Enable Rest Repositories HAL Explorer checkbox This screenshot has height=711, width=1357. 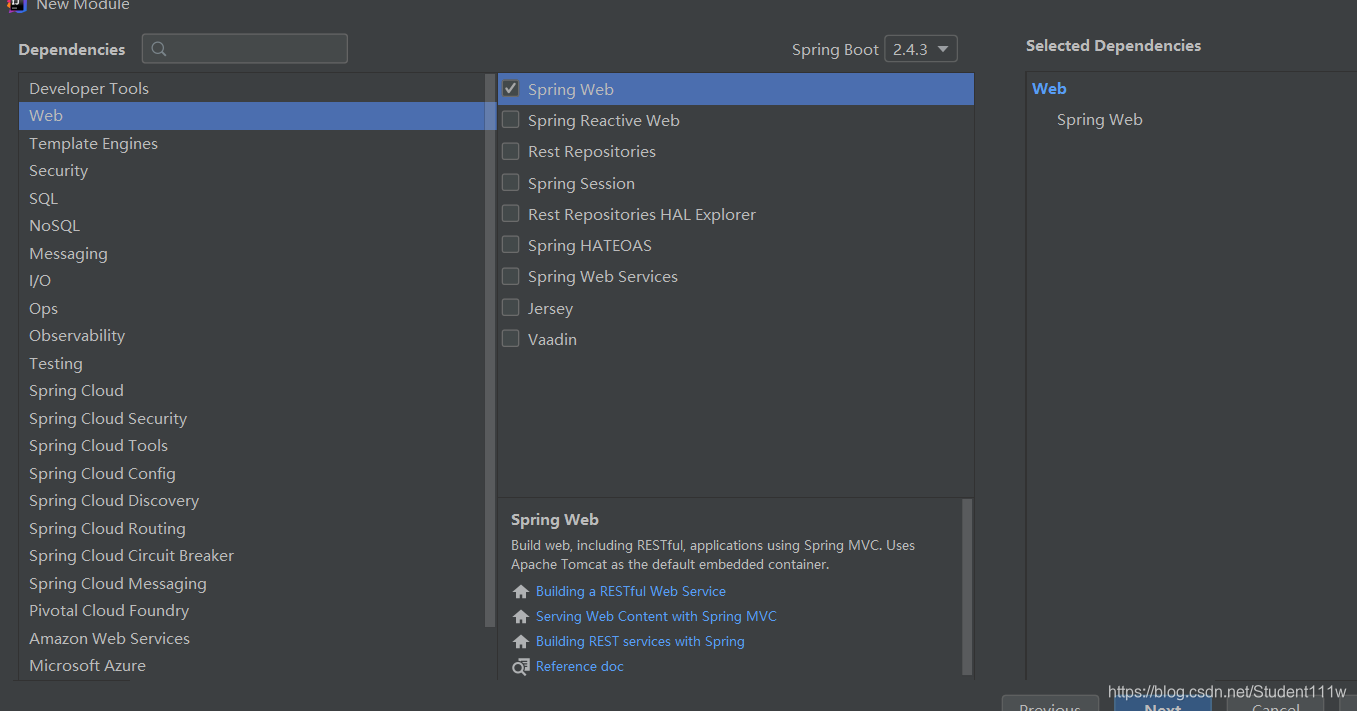tap(510, 214)
